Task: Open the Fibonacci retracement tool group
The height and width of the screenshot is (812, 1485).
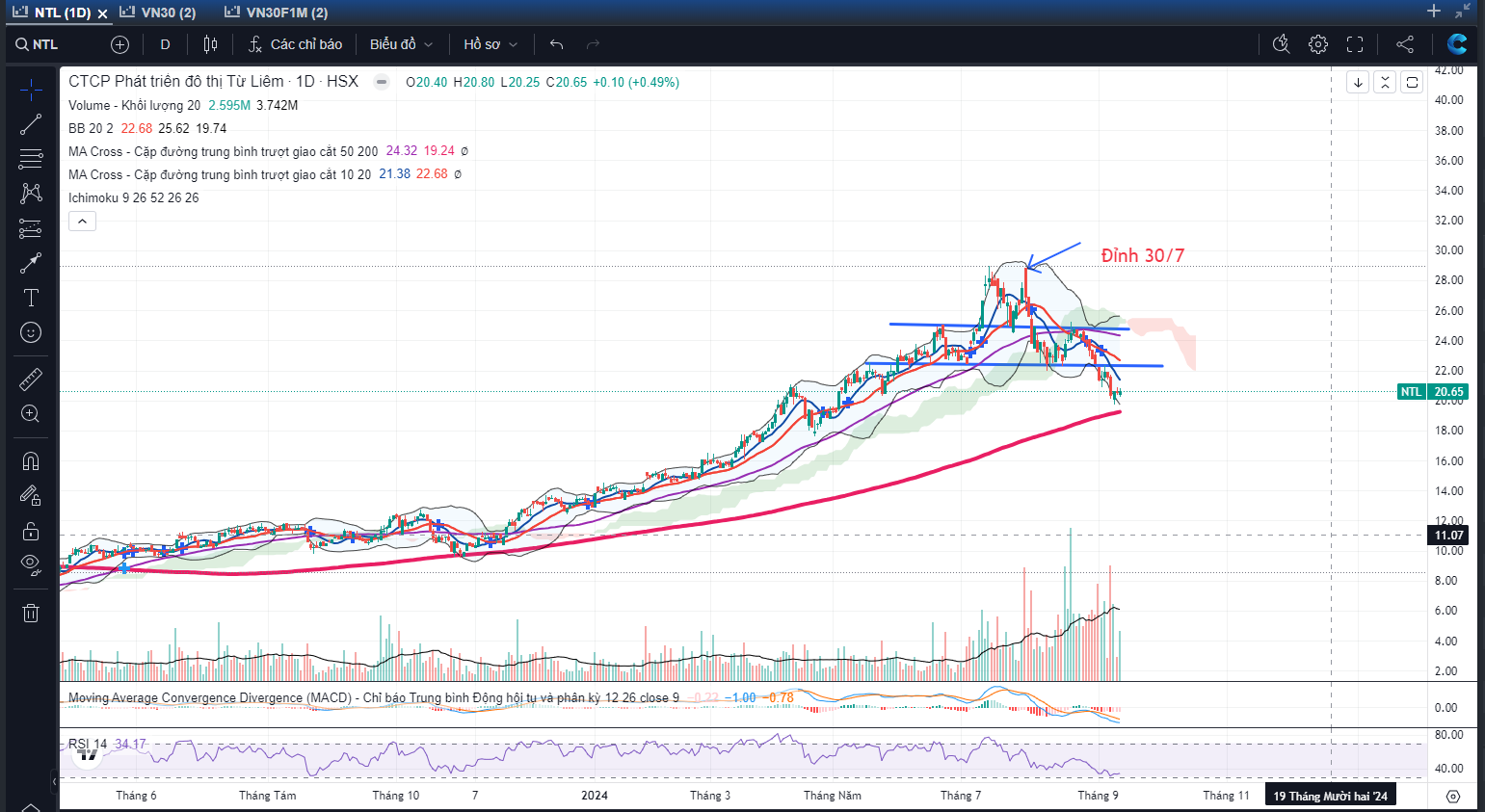Action: 31,159
